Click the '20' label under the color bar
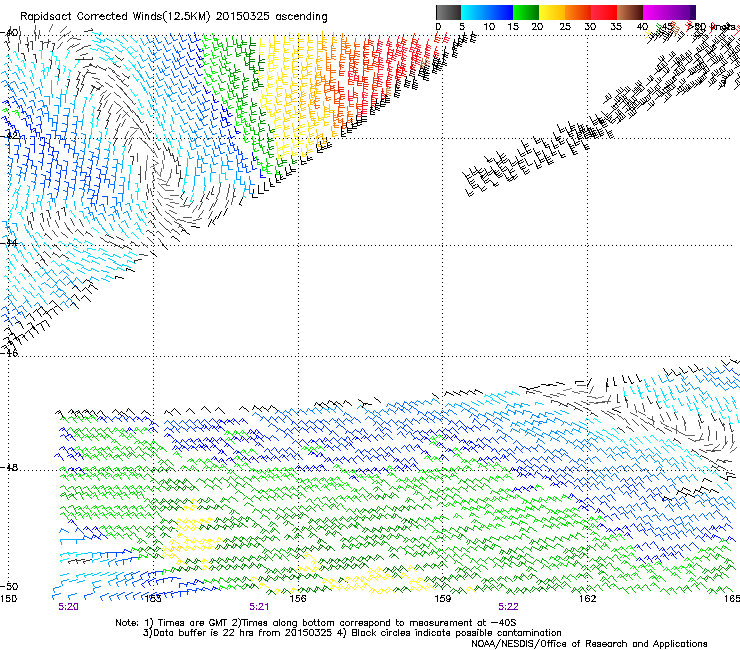The height and width of the screenshot is (650, 740). coord(537,27)
